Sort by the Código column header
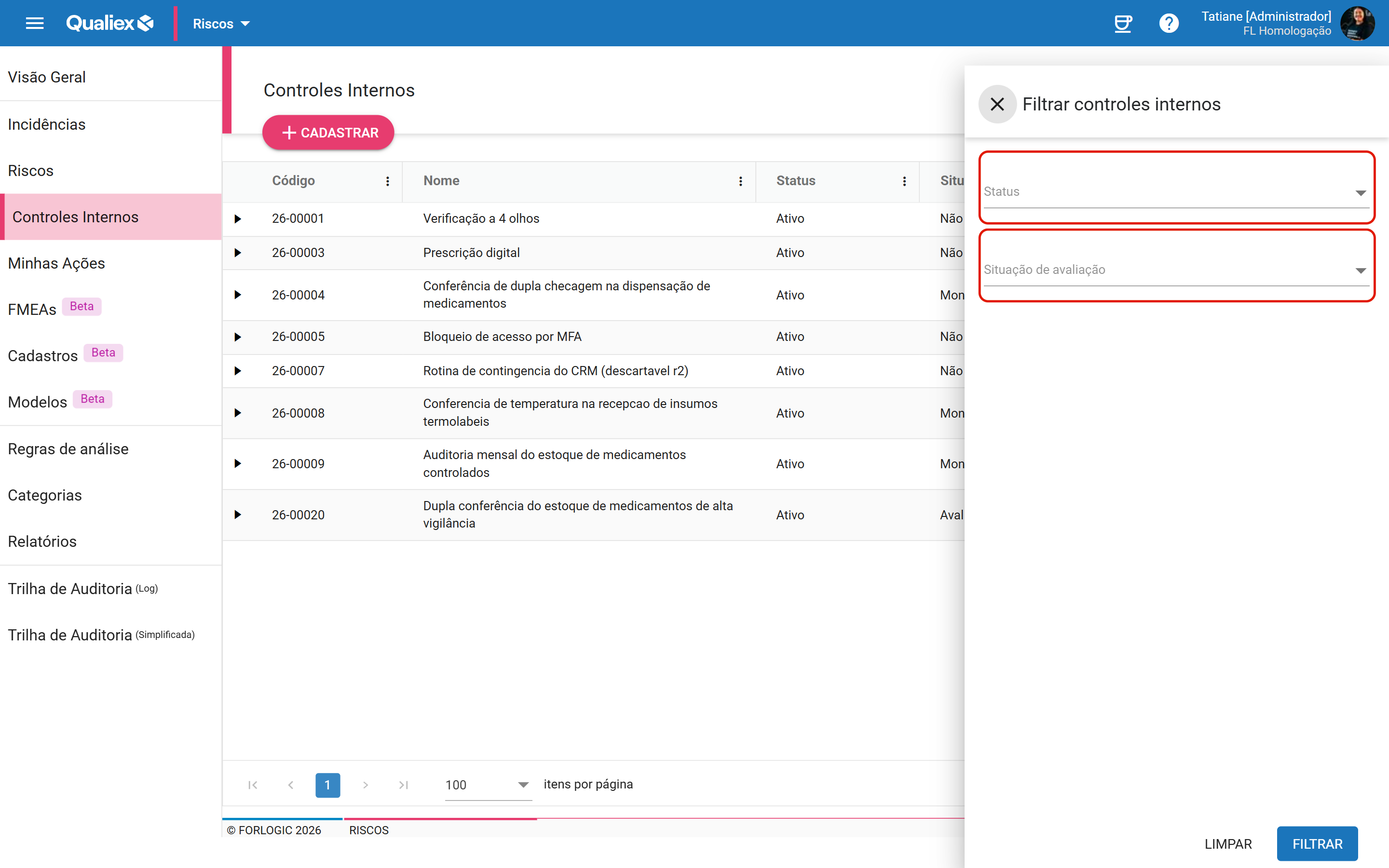 tap(293, 181)
